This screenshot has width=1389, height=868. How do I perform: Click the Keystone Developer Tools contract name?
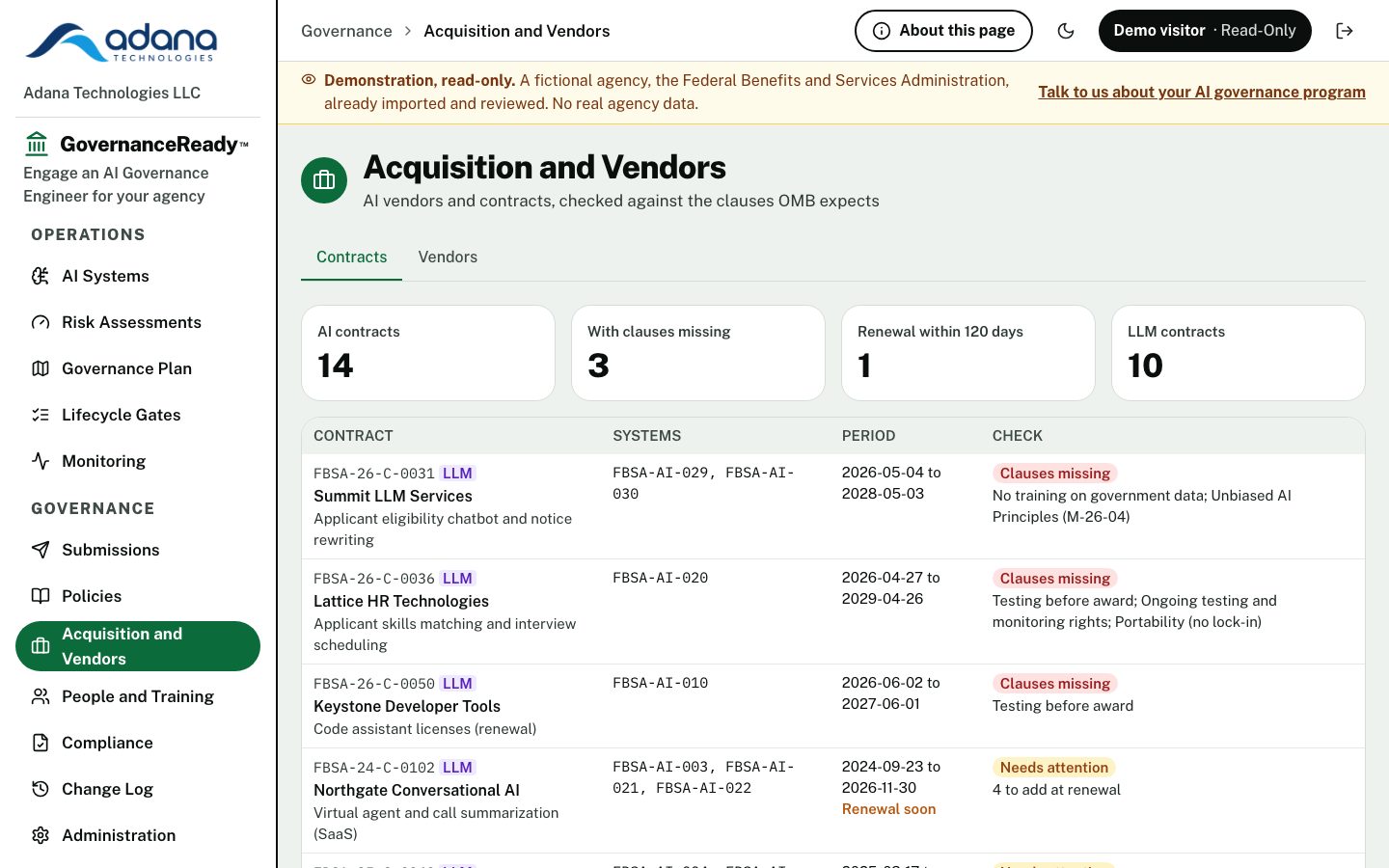407,706
